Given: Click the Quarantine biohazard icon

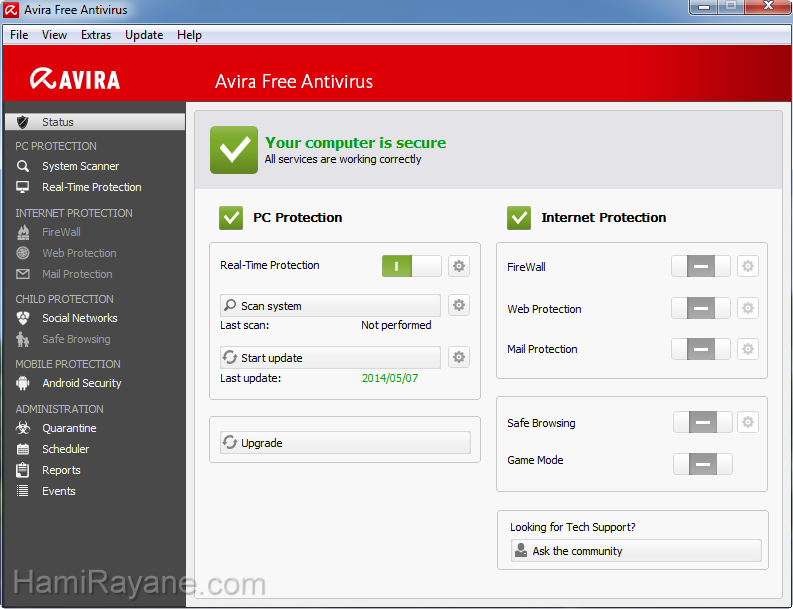Looking at the screenshot, I should click(23, 428).
